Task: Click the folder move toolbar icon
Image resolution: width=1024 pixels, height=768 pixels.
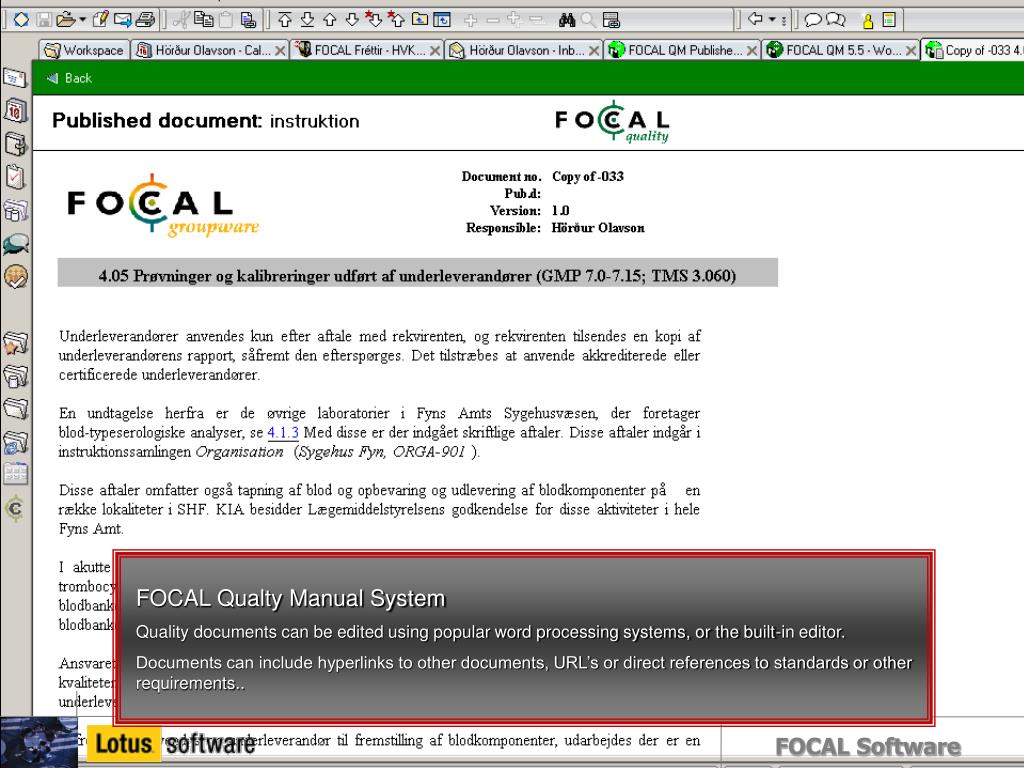Action: pyautogui.click(x=419, y=20)
